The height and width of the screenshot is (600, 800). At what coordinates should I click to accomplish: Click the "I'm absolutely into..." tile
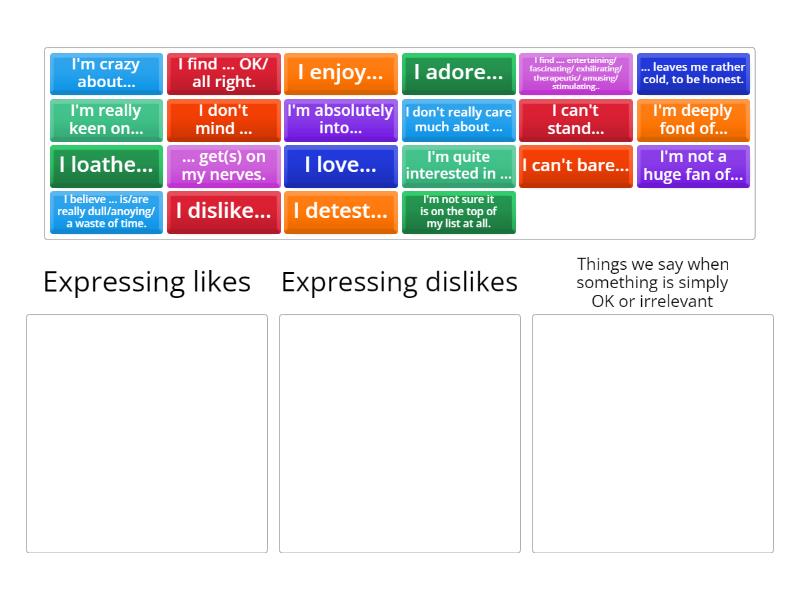point(340,119)
